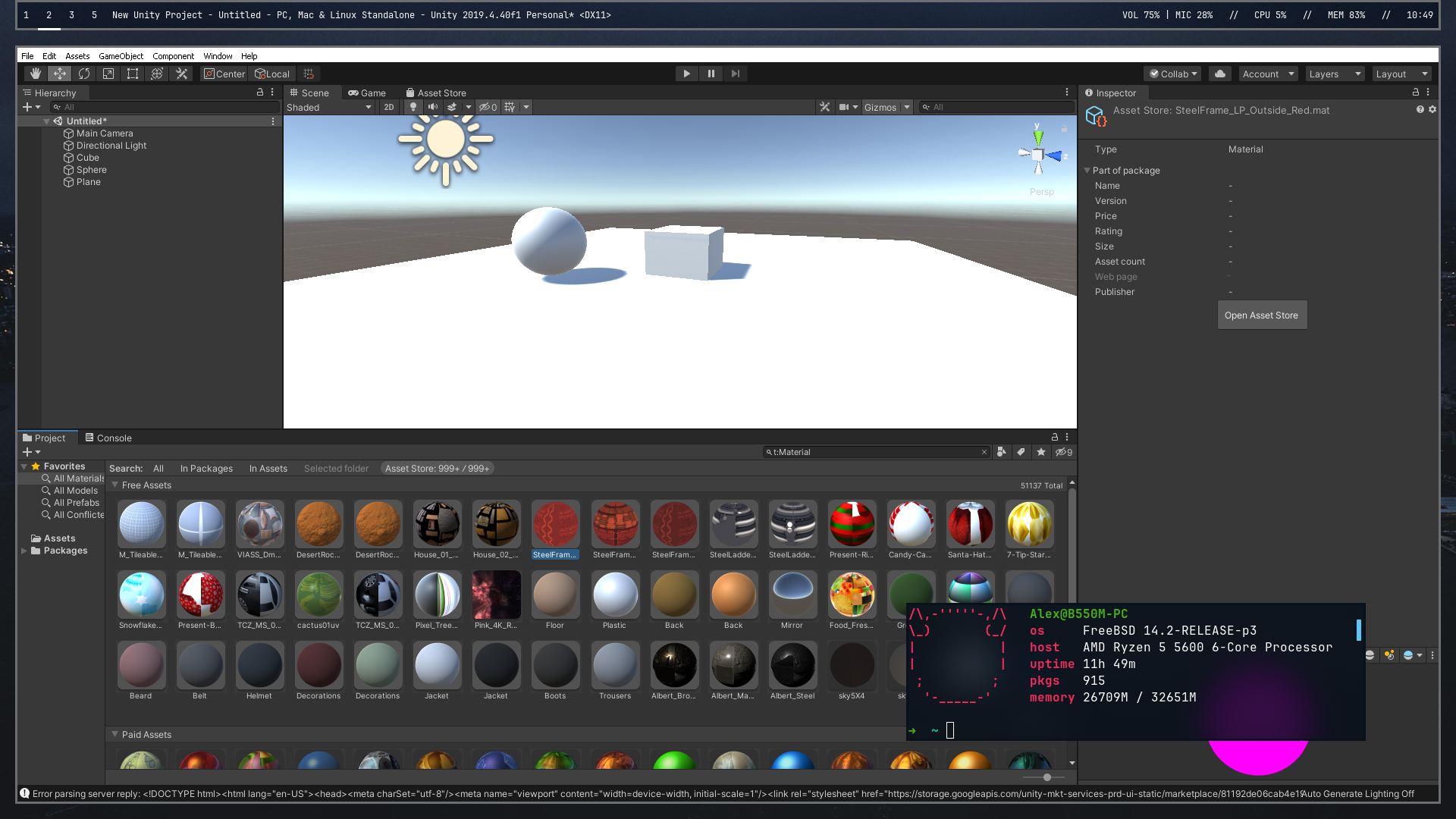Select the Hand tool in toolbar
This screenshot has height=819, width=1456.
[35, 74]
